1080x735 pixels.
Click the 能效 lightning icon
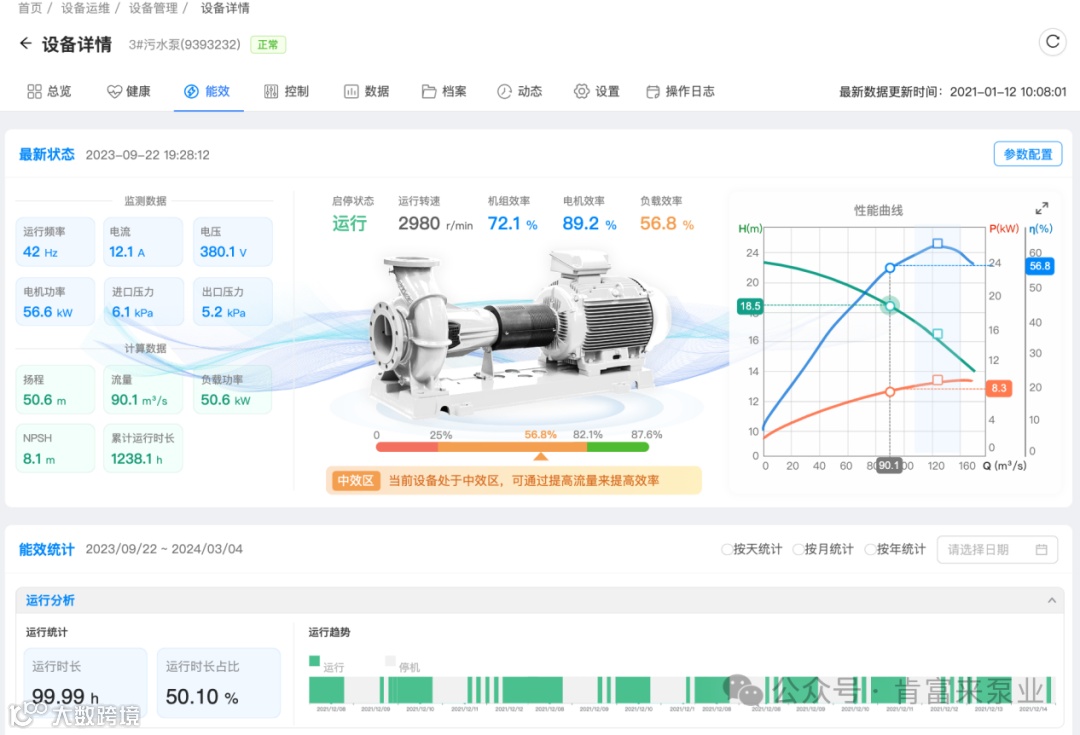pos(191,91)
